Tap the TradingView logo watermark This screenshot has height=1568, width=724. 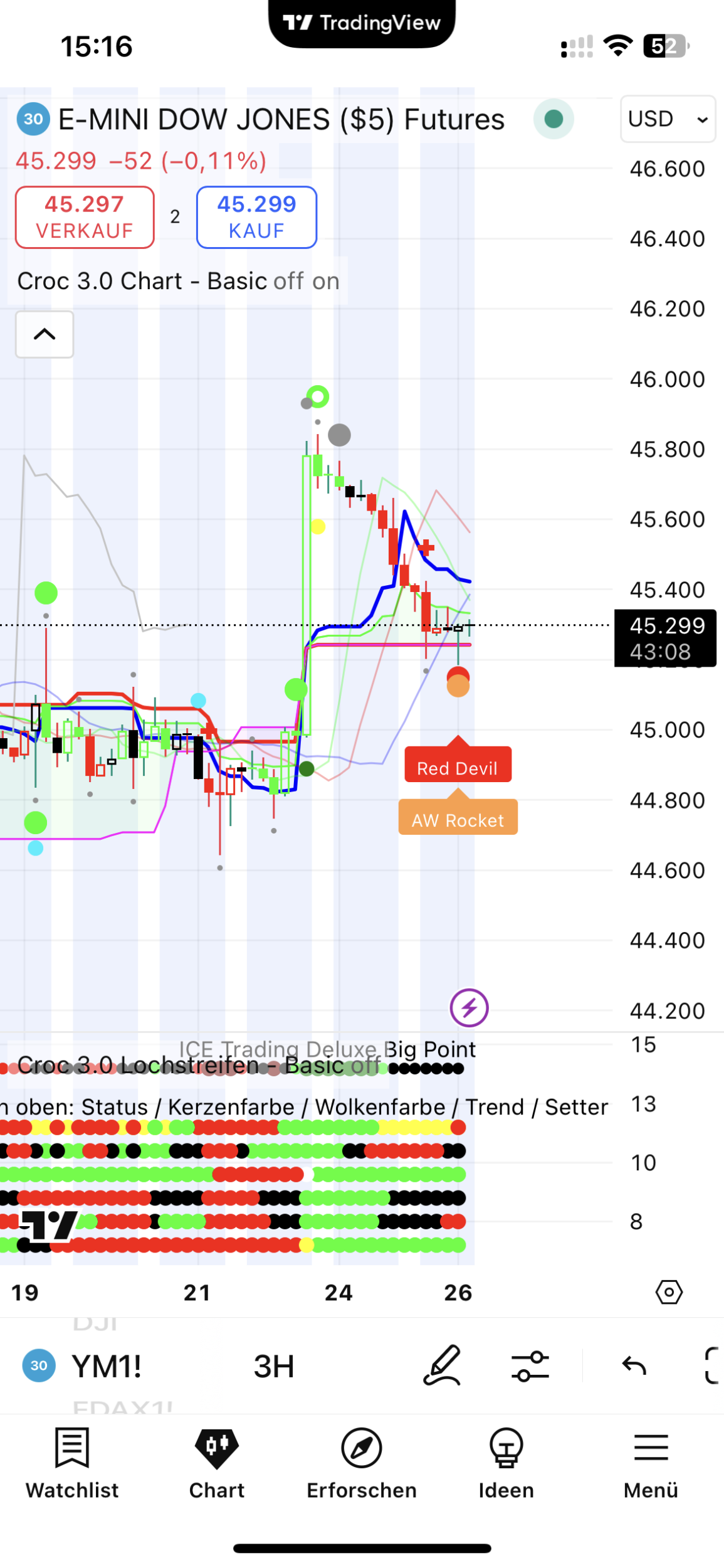click(x=49, y=1226)
